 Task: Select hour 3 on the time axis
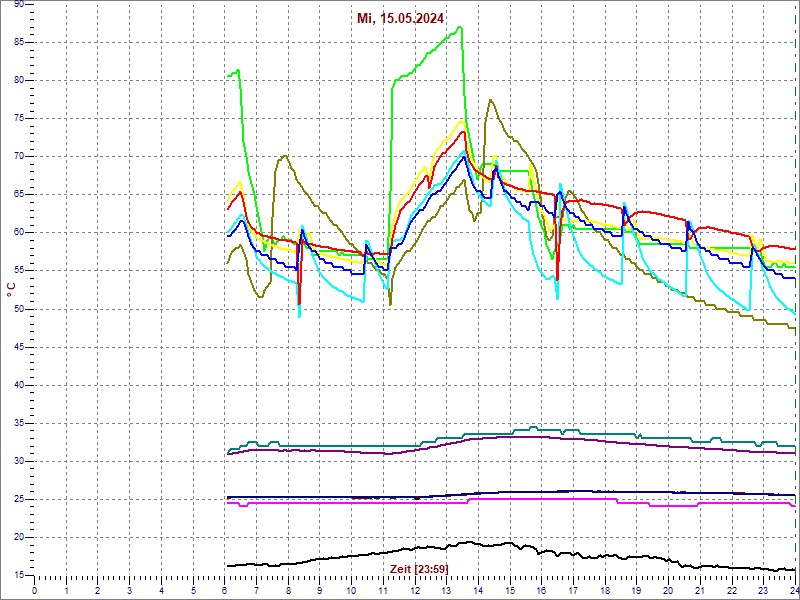130,590
